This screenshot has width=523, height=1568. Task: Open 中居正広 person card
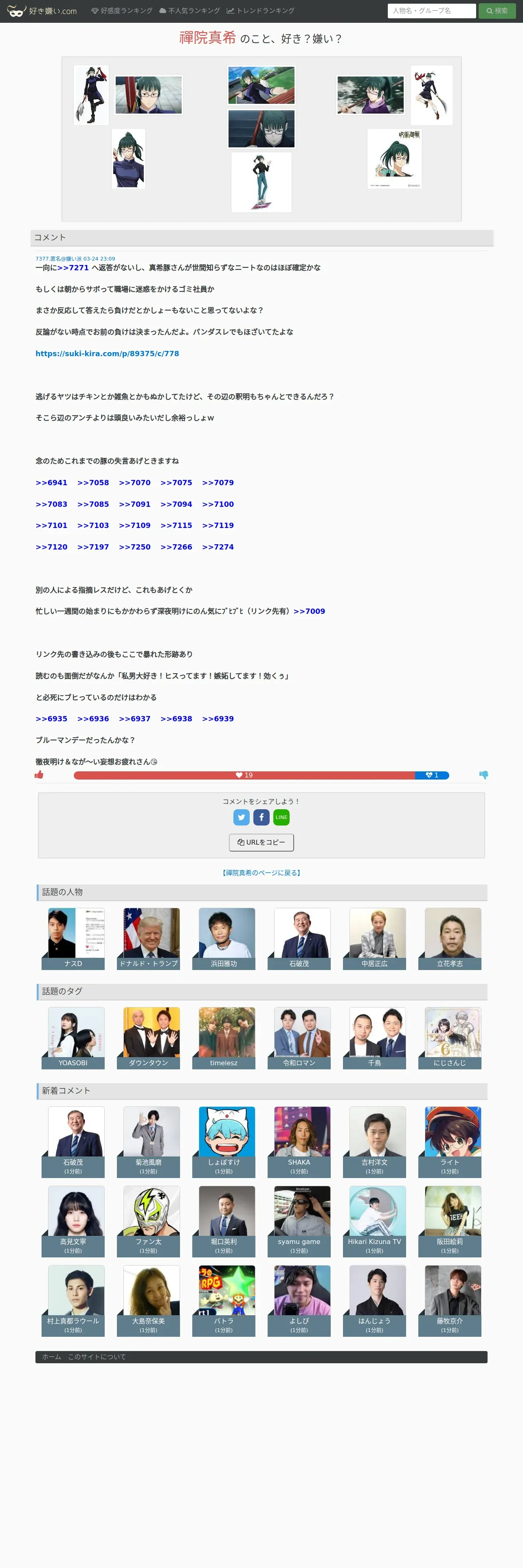point(374,939)
